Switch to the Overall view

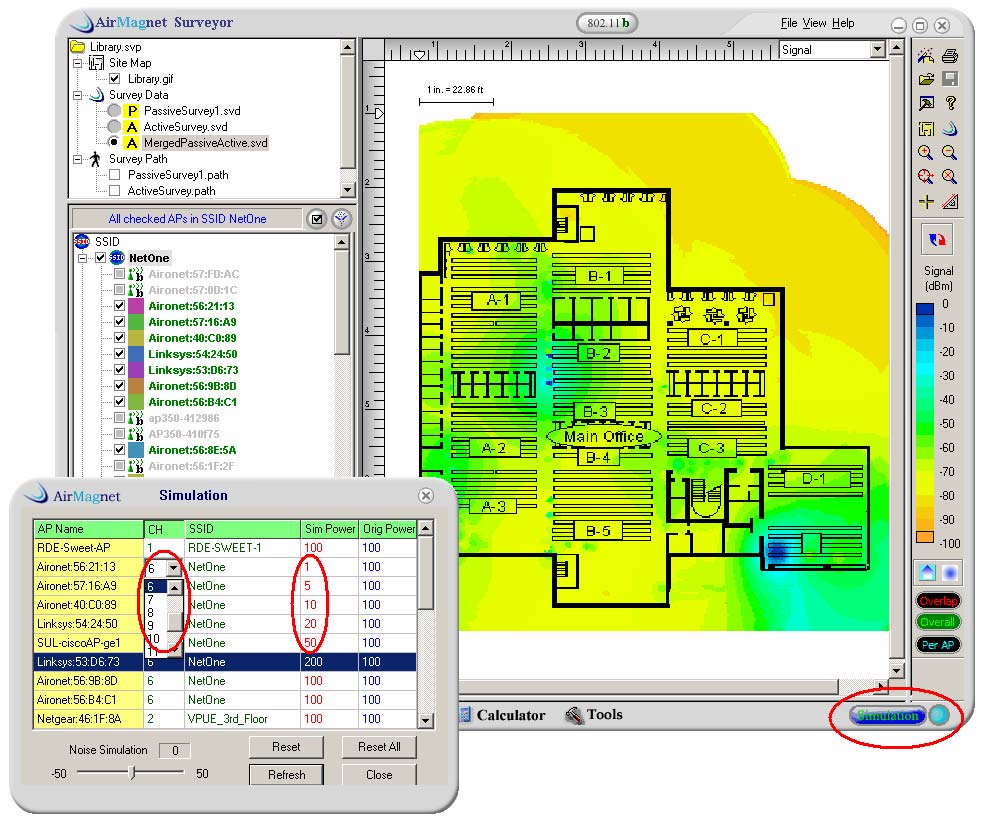click(x=938, y=622)
